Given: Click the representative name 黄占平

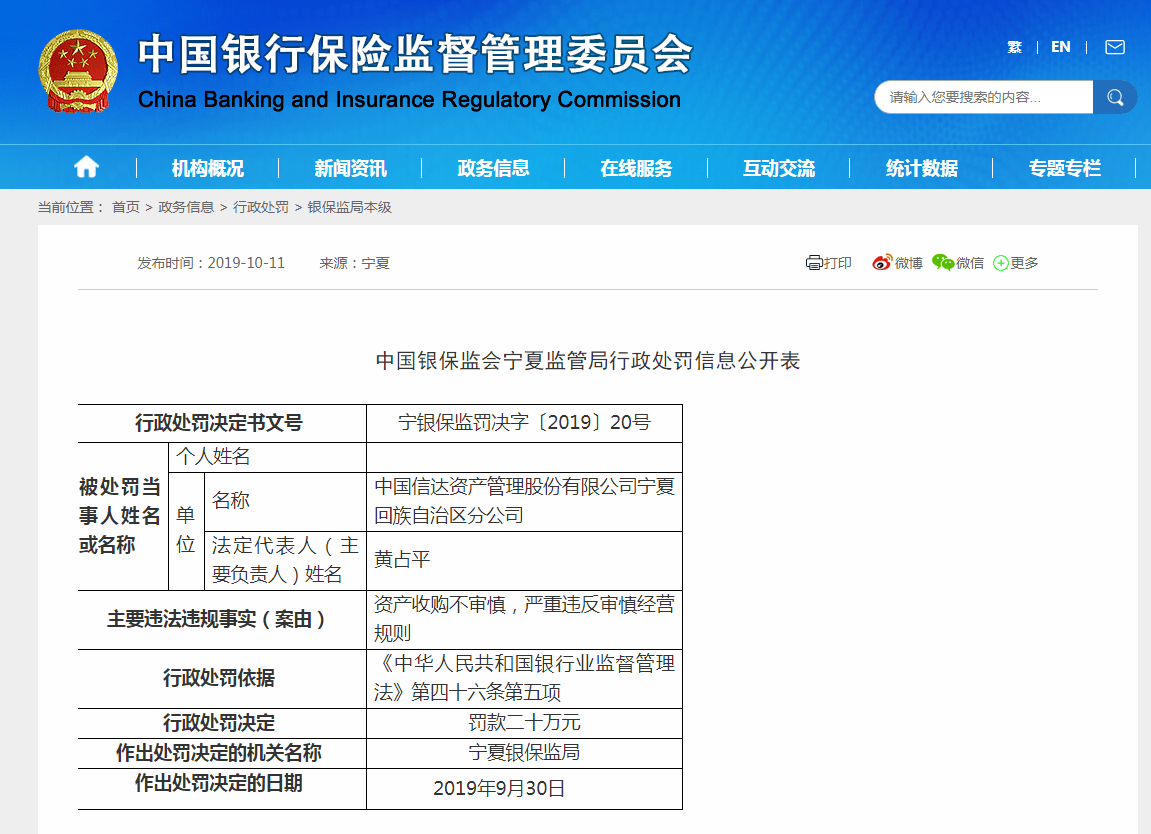Looking at the screenshot, I should point(402,560).
